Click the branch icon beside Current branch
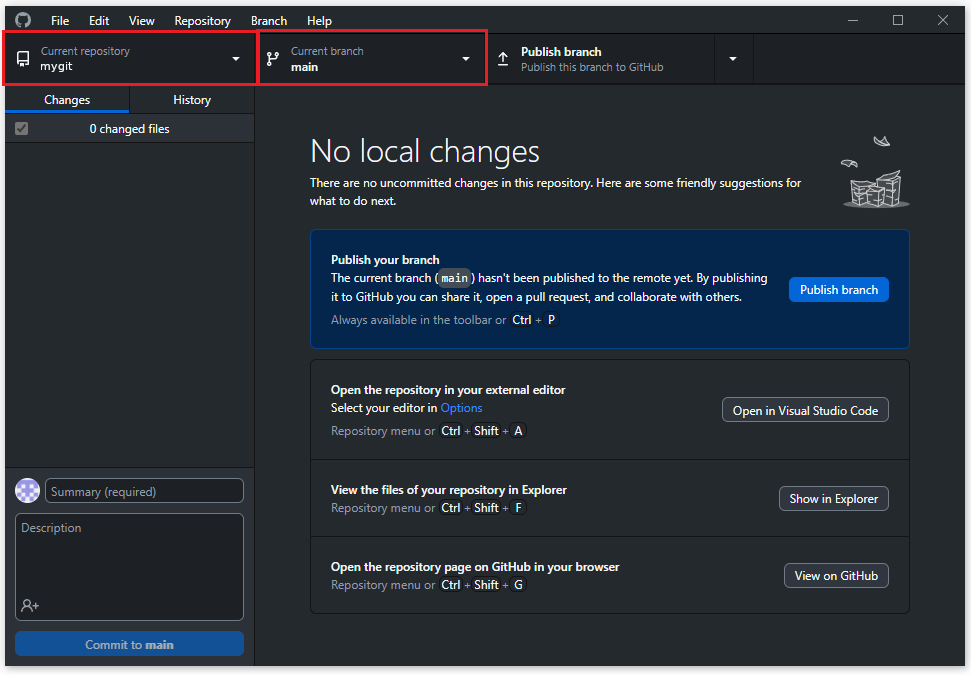This screenshot has width=971, height=675. click(273, 59)
